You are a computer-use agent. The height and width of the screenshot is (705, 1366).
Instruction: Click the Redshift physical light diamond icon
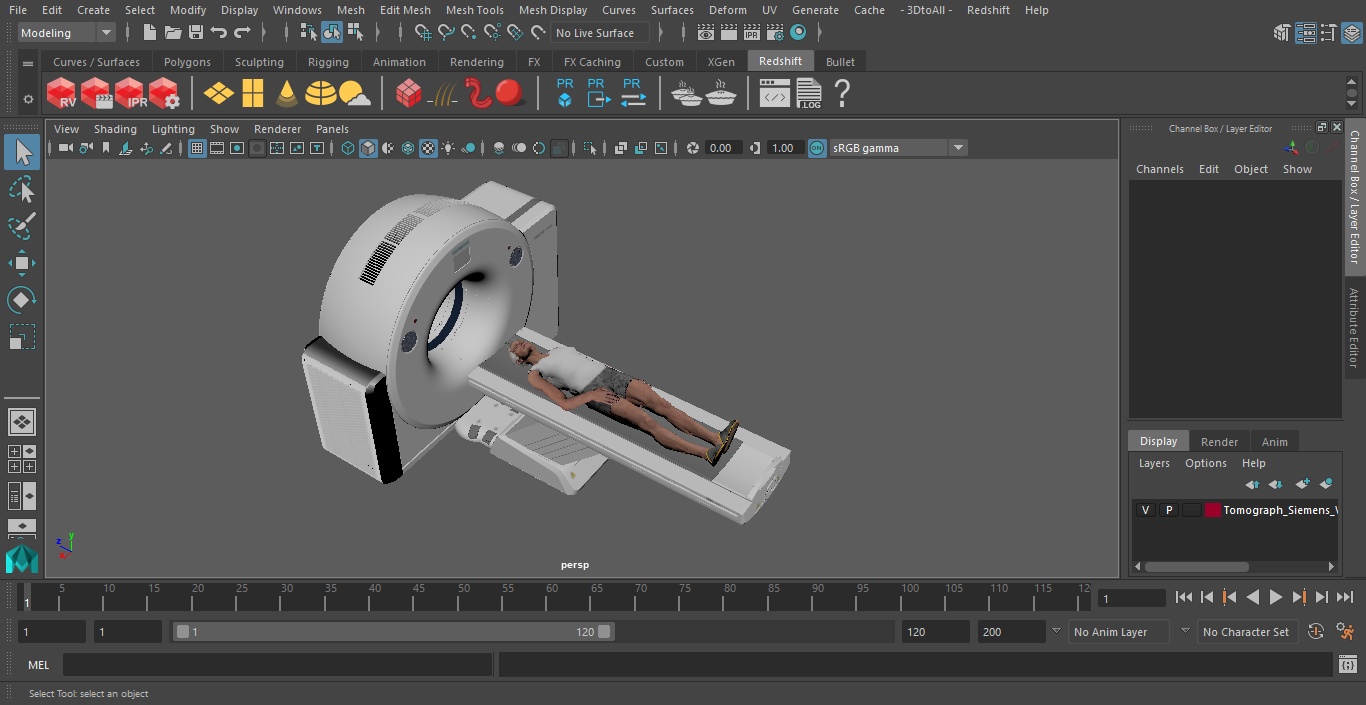[x=219, y=94]
